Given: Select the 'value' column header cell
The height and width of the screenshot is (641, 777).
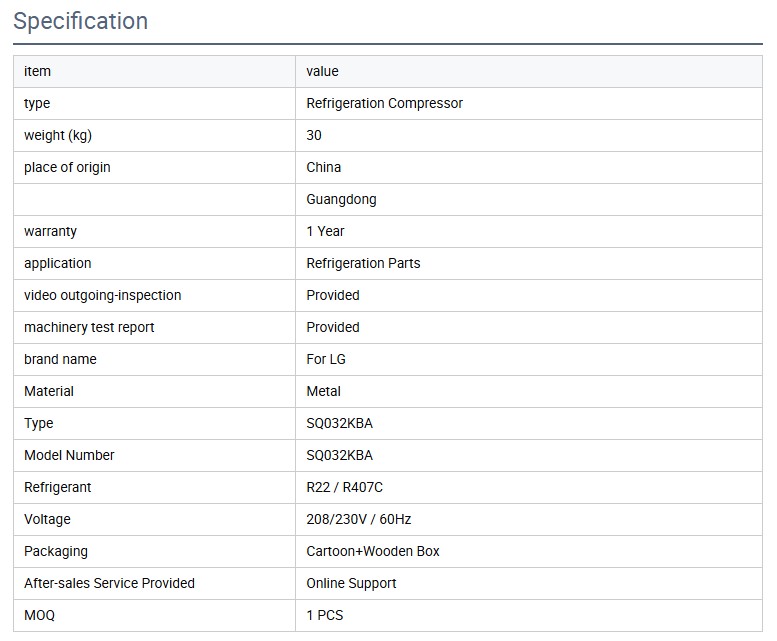Looking at the screenshot, I should (322, 71).
